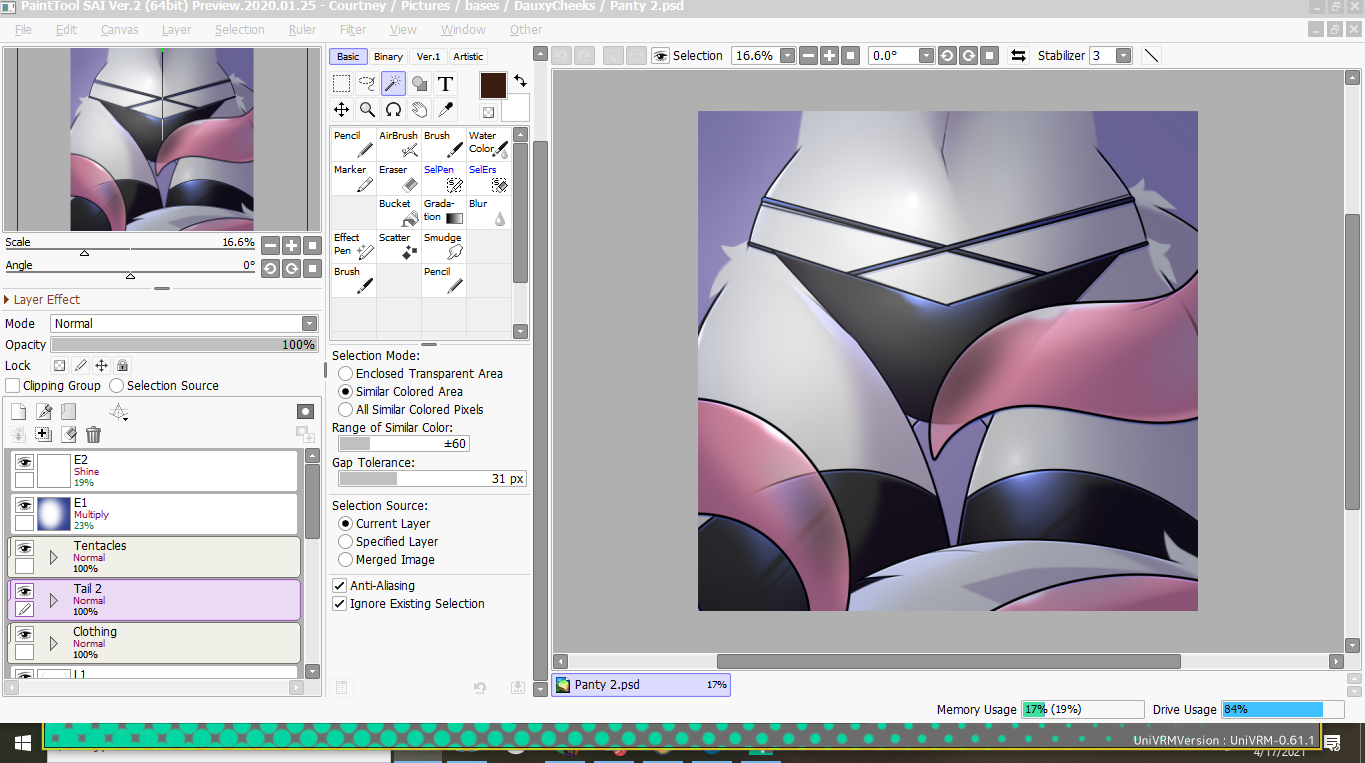
Task: Choose the Blur tool
Action: tap(489, 212)
